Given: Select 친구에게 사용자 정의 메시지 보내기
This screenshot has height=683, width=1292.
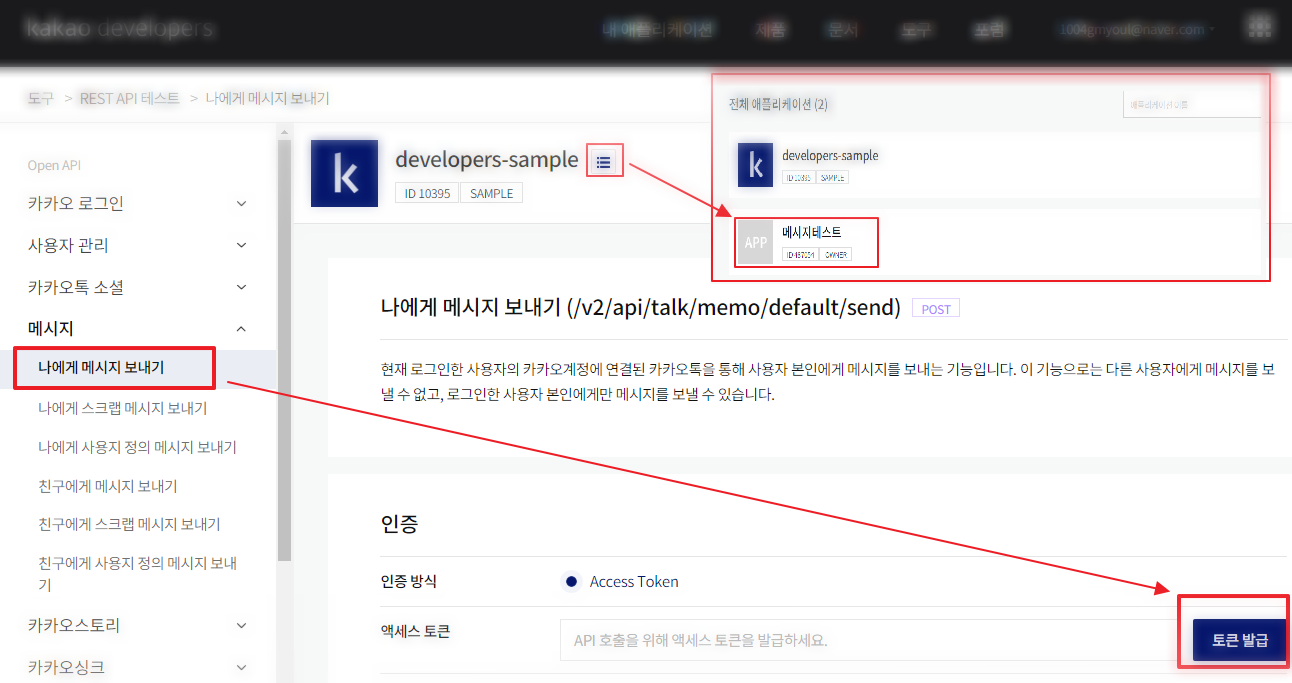Looking at the screenshot, I should pos(137,573).
